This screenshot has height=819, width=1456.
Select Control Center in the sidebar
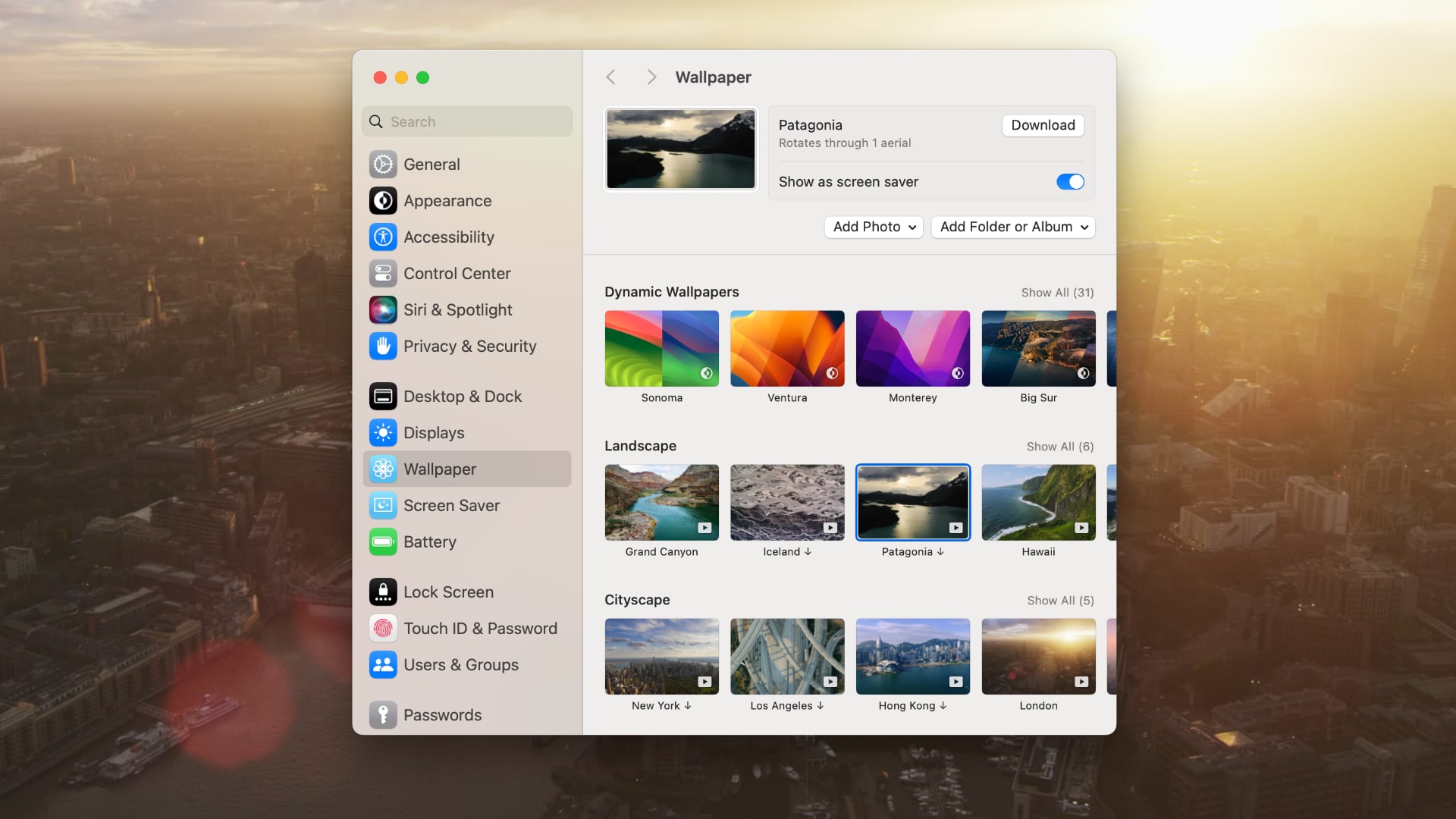point(467,274)
